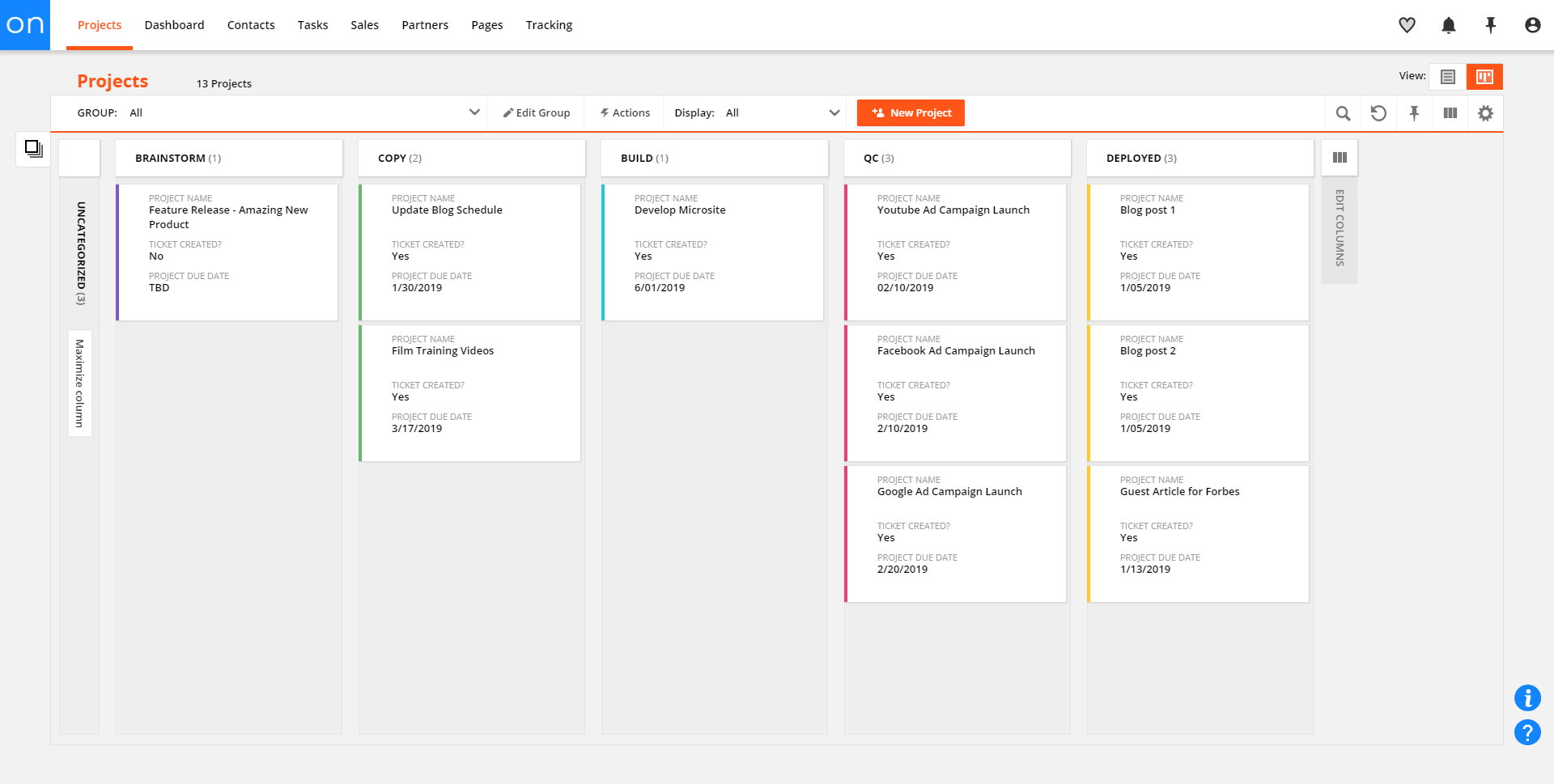Viewport: 1554px width, 784px height.
Task: Open the Blog post 2 card
Action: coord(1199,393)
